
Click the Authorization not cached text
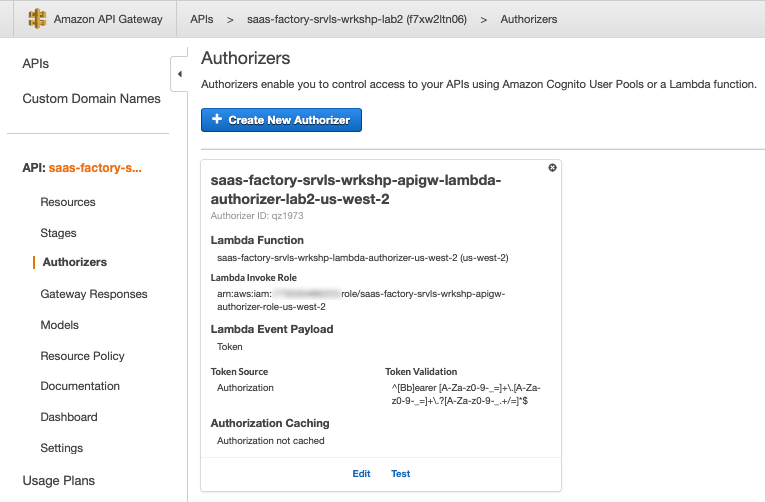[271, 441]
